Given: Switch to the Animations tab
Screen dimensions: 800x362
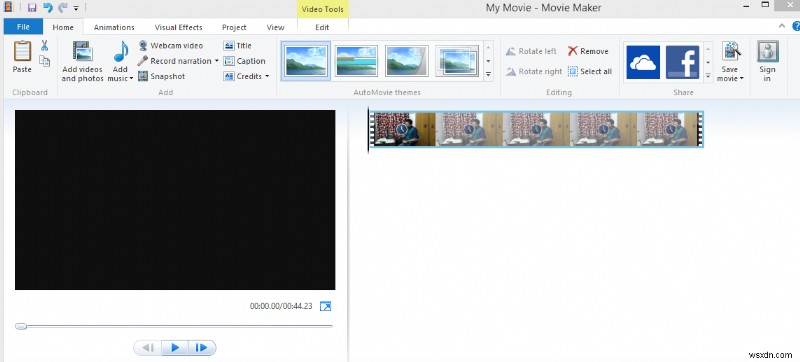Looking at the screenshot, I should click(114, 27).
